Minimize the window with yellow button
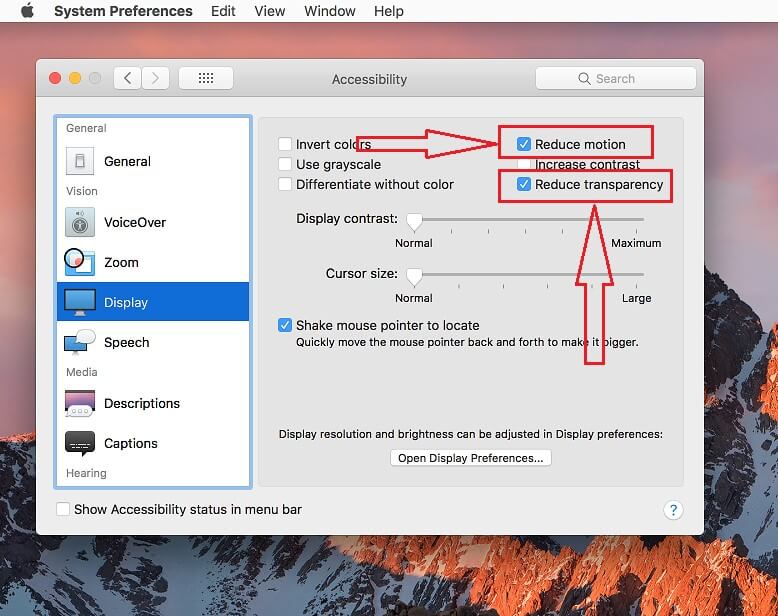Screen dimensions: 778x616 (75, 78)
